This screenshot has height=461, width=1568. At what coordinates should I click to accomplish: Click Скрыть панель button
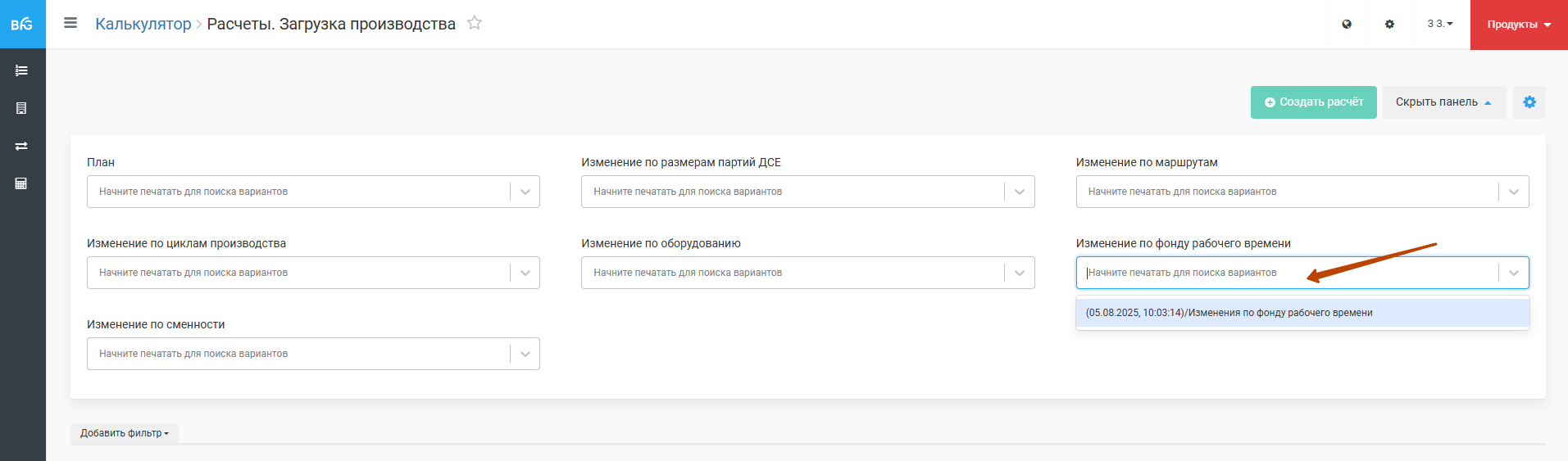[1444, 102]
